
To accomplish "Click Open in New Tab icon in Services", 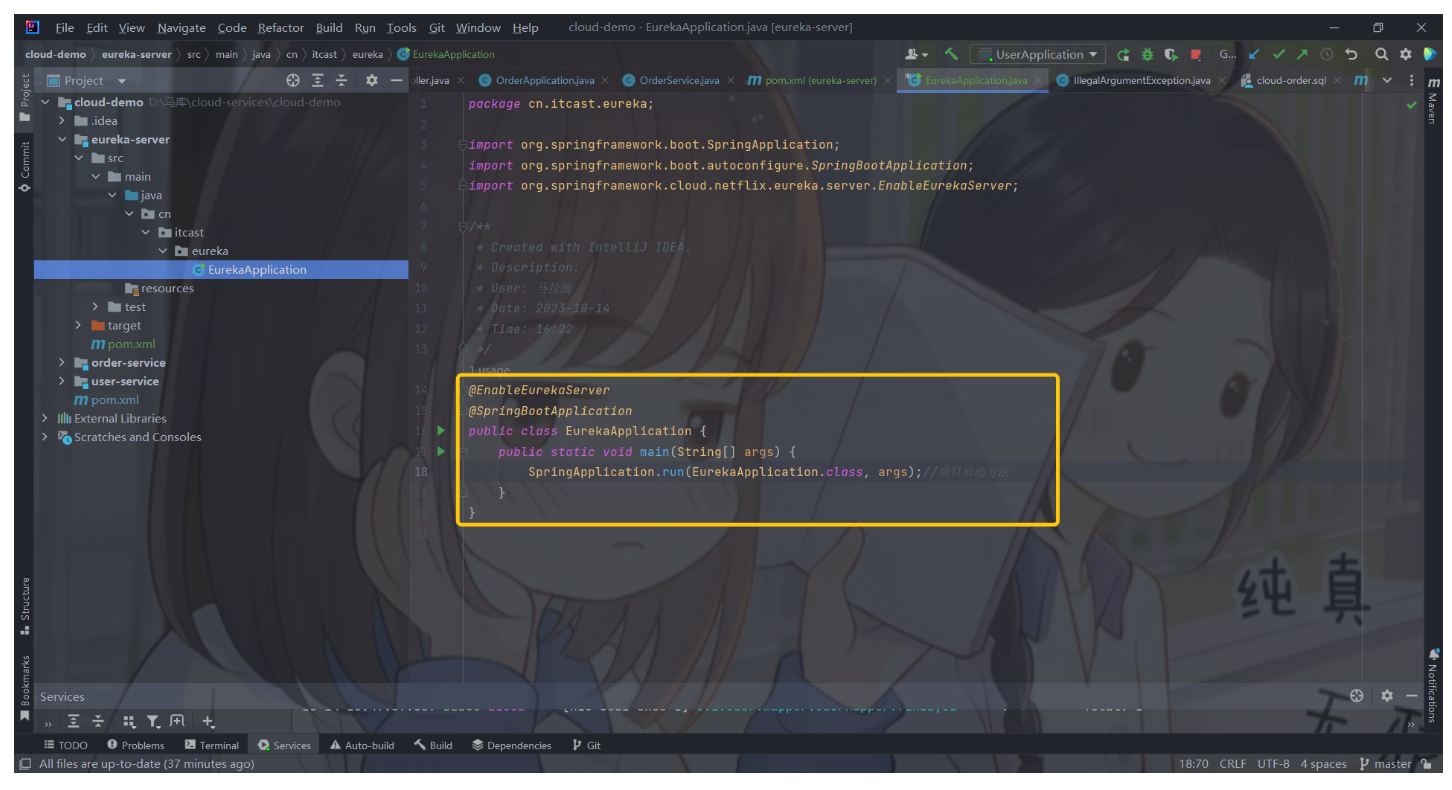I will 177,721.
